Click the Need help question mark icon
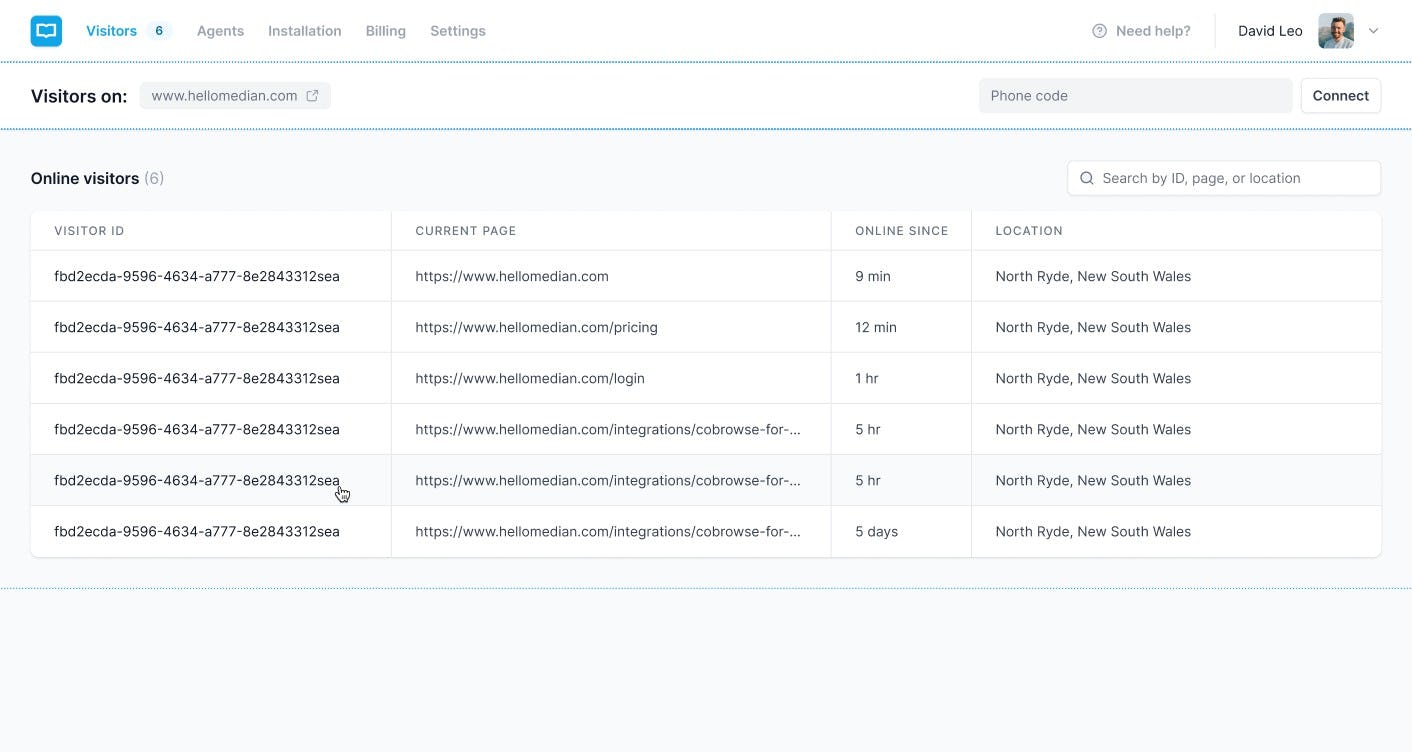Viewport: 1412px width, 752px height. coord(1099,30)
